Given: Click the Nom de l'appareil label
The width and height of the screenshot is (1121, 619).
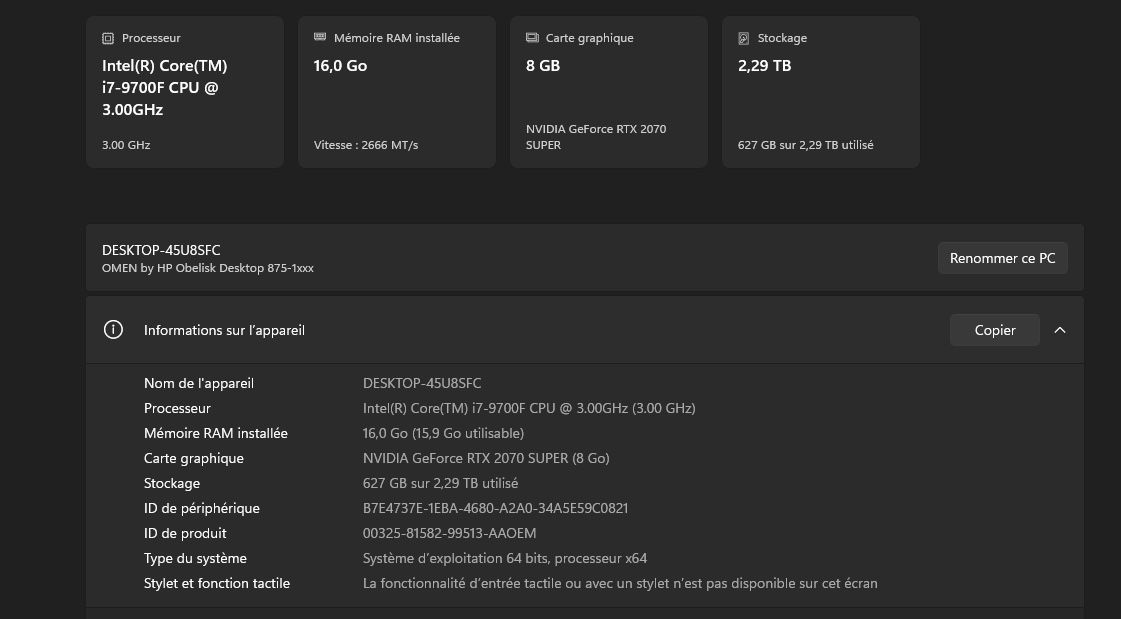Looking at the screenshot, I should [x=199, y=383].
